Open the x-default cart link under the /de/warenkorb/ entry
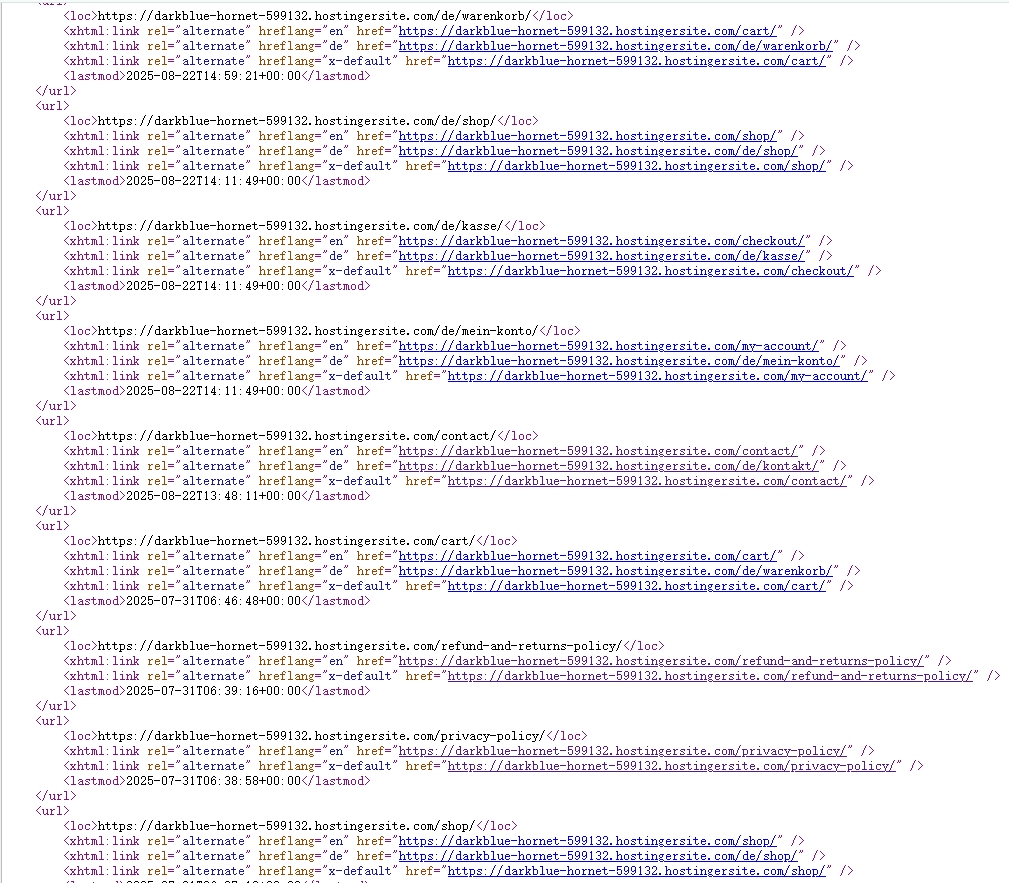Screen dimensions: 1009x883 click(x=636, y=61)
